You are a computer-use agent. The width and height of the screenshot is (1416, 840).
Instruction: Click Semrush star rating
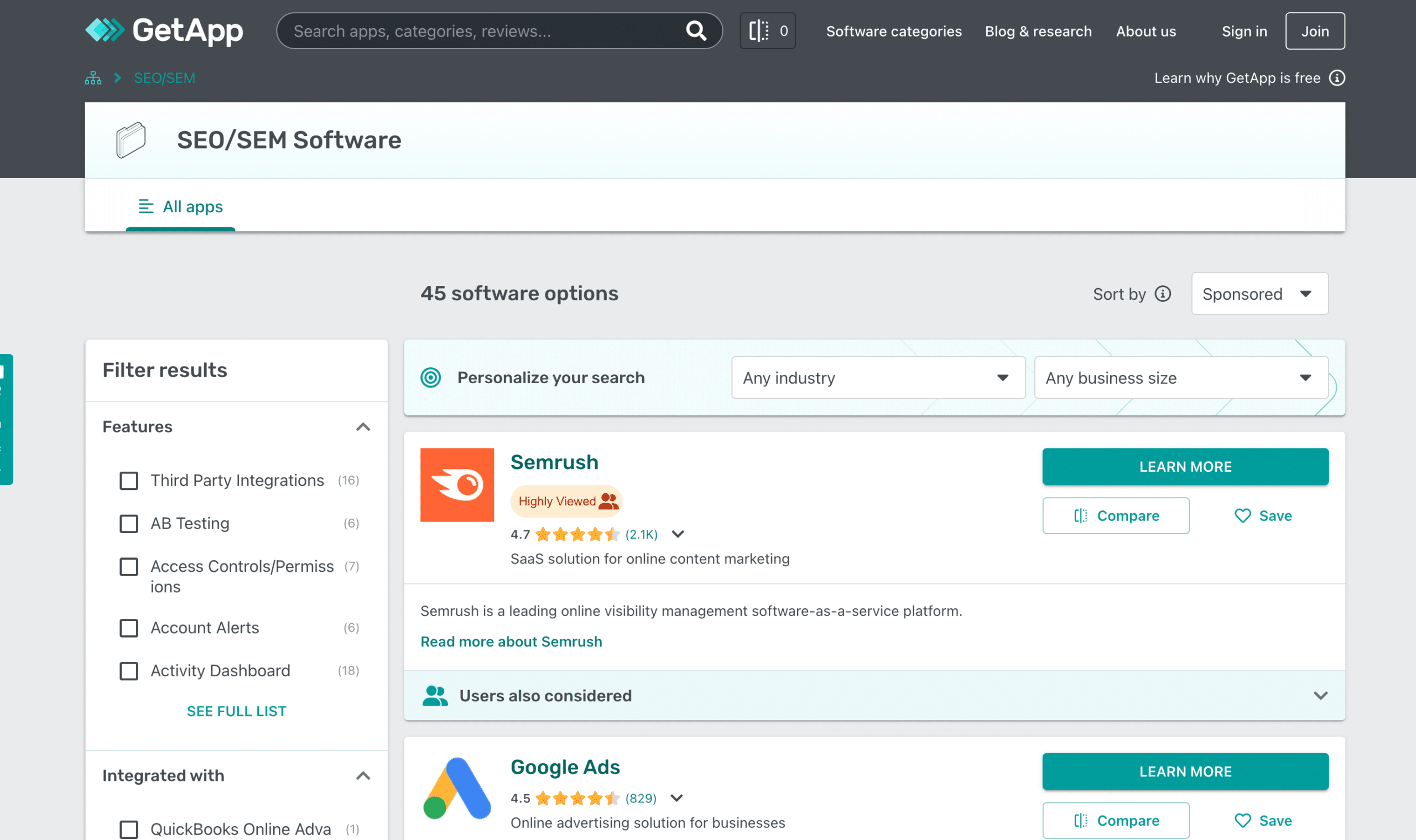pos(577,534)
